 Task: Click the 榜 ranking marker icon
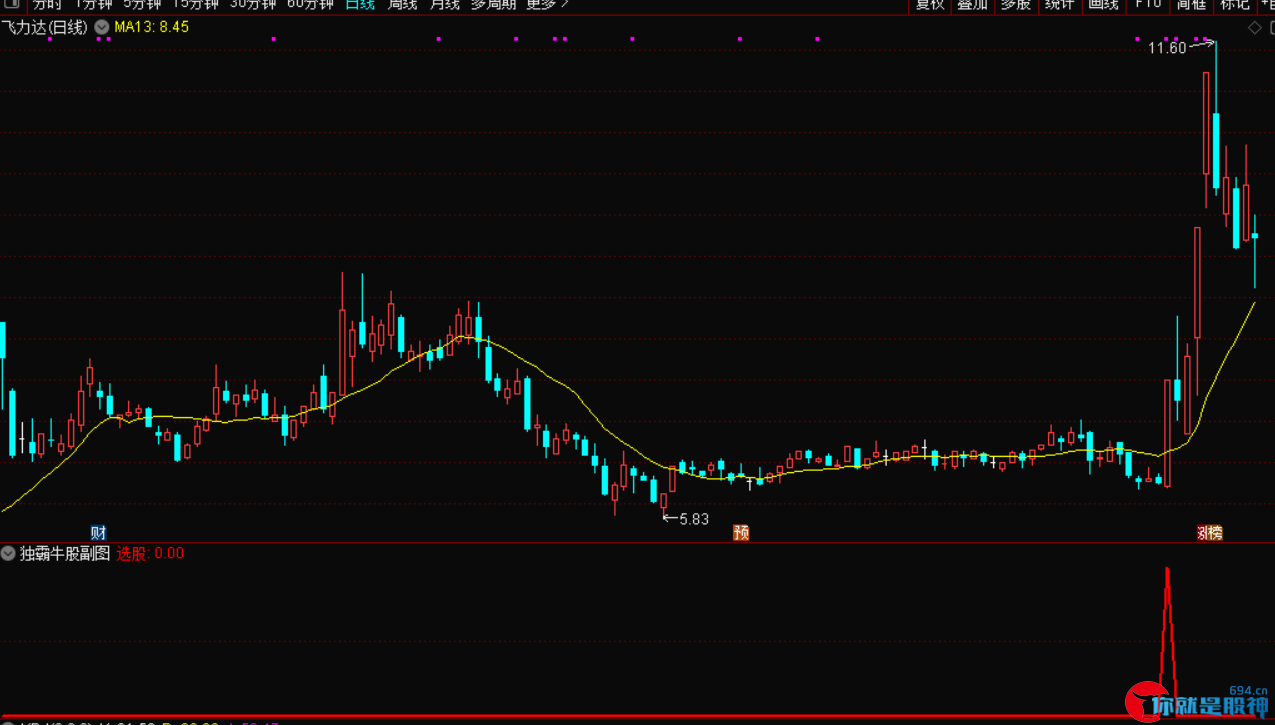click(x=1213, y=533)
